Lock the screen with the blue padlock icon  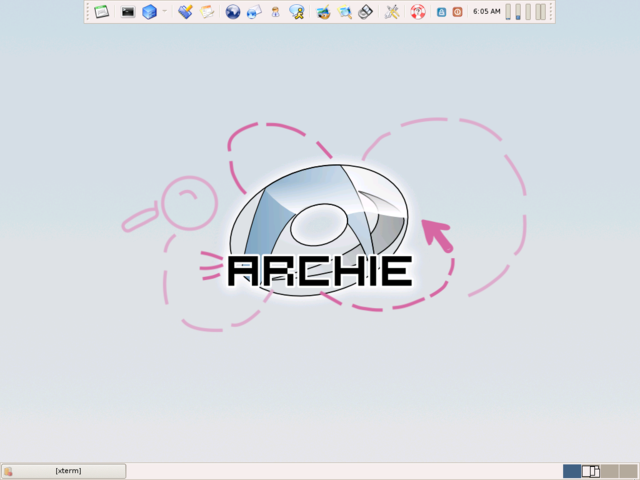pyautogui.click(x=441, y=12)
